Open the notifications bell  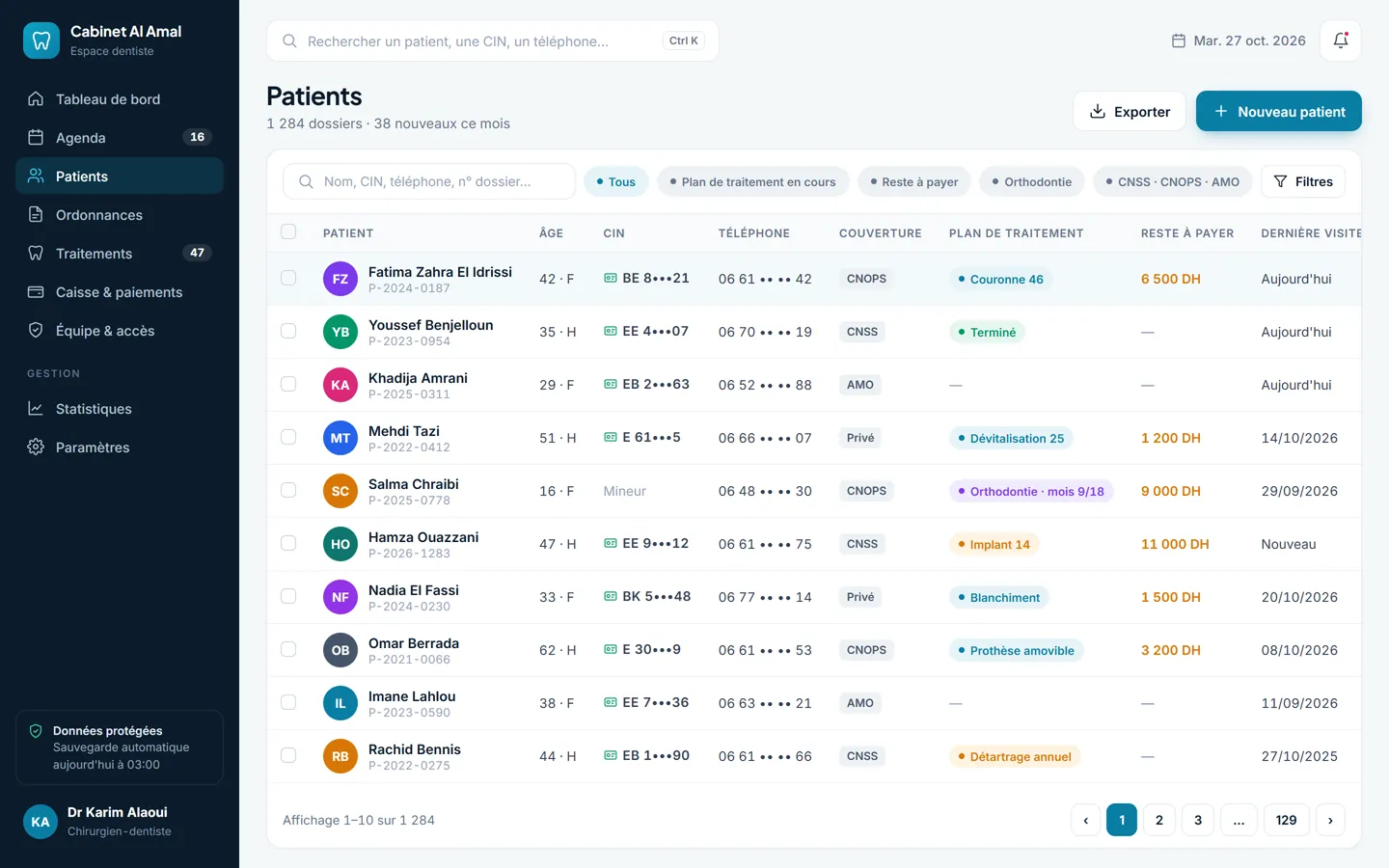1341,41
